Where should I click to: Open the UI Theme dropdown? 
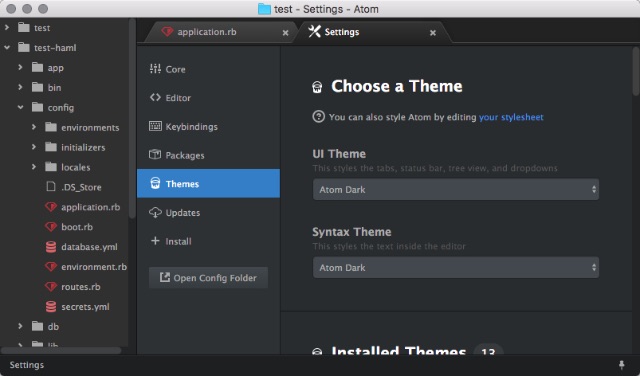456,189
